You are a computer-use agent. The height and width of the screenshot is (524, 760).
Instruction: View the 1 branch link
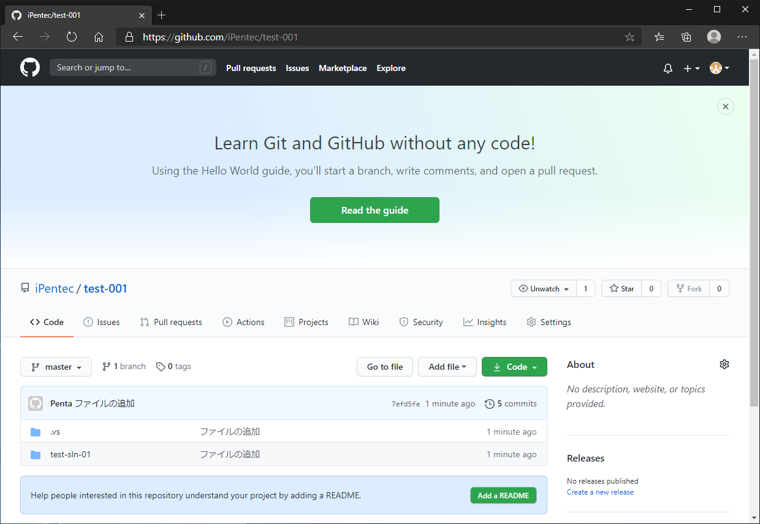[x=124, y=366]
